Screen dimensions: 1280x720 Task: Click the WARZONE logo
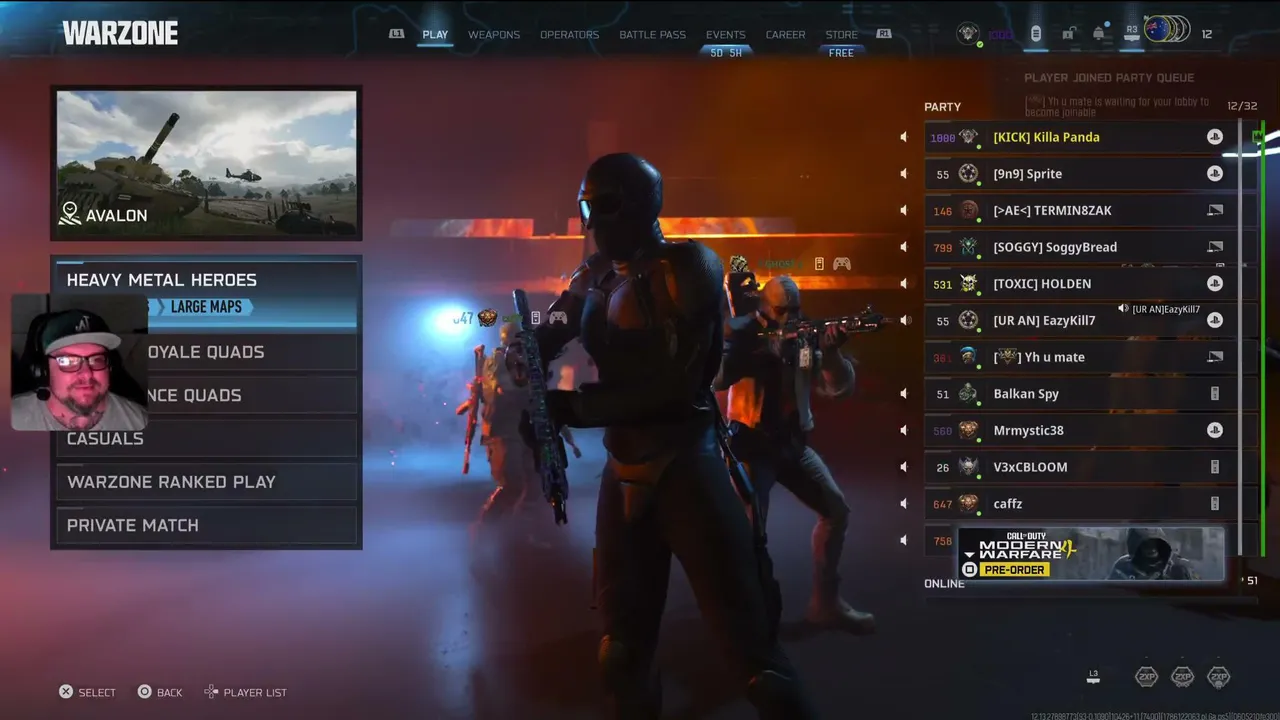pyautogui.click(x=120, y=33)
